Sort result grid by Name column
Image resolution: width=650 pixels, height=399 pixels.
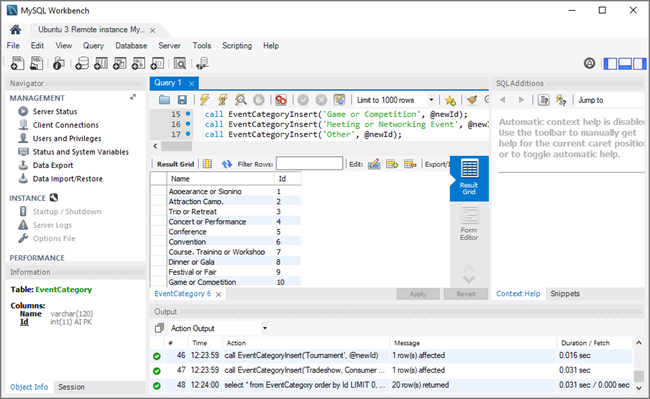pos(220,179)
